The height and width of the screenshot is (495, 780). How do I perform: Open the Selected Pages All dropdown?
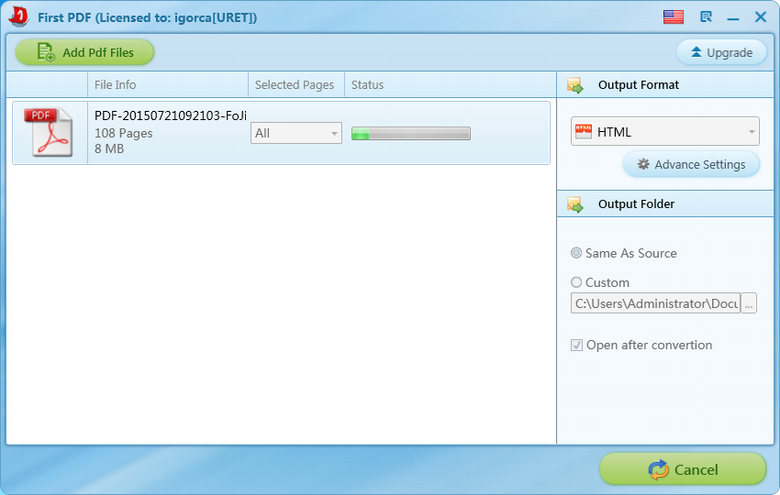point(296,133)
